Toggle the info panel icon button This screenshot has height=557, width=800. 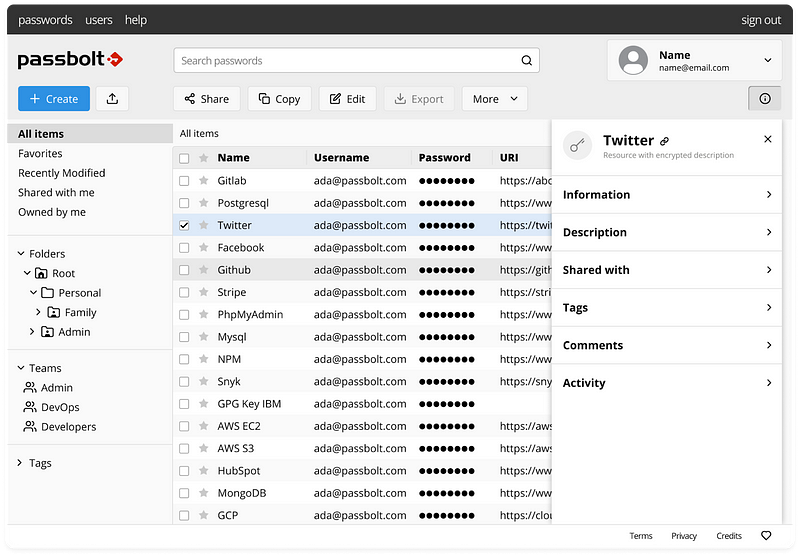[764, 98]
